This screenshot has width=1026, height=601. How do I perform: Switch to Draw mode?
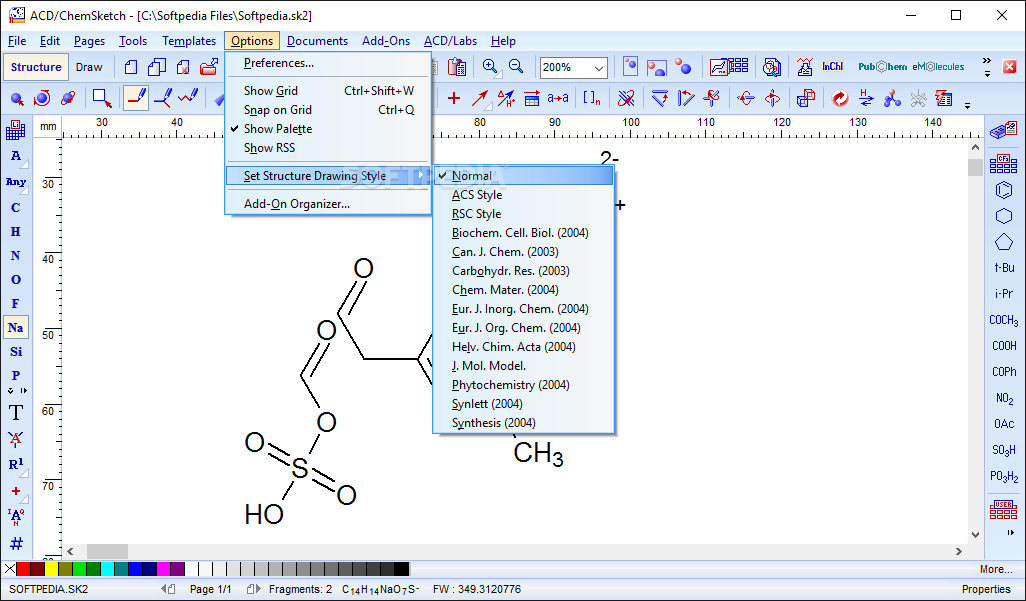[x=89, y=67]
